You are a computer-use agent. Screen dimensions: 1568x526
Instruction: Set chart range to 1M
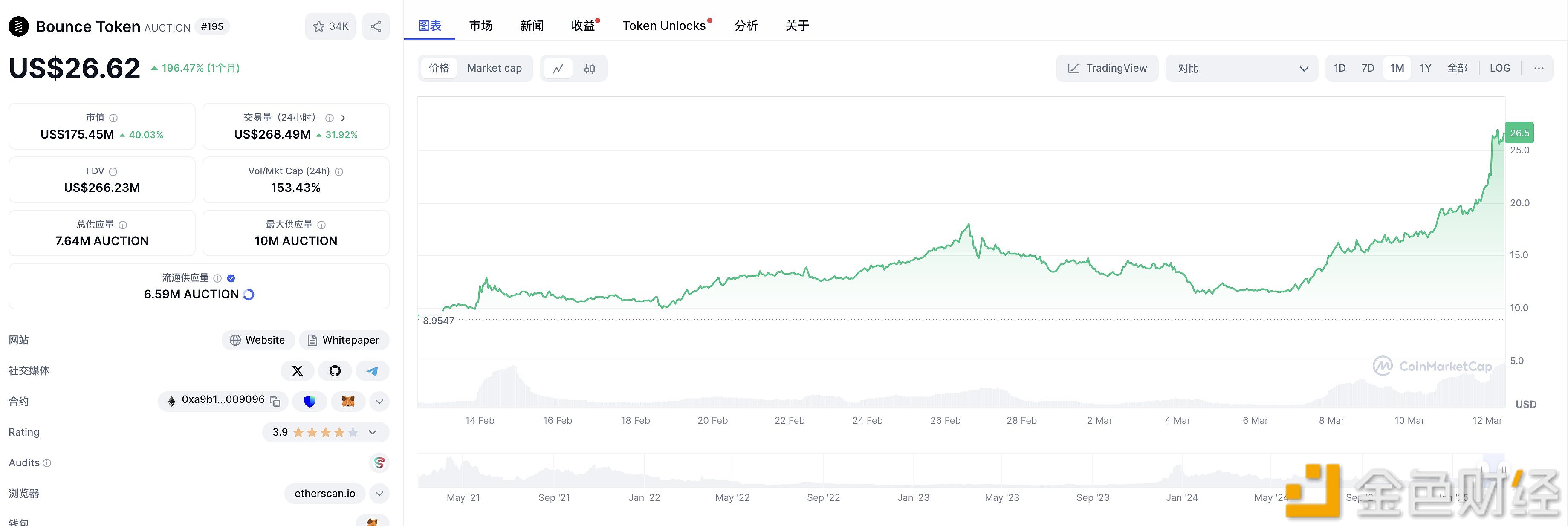(x=1397, y=68)
